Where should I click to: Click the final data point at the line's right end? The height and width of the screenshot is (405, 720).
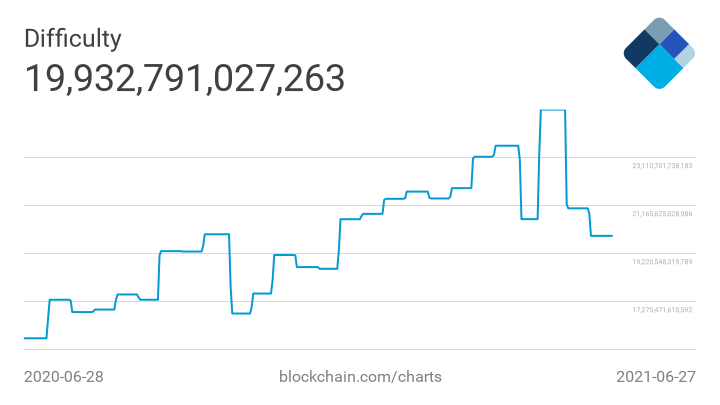pyautogui.click(x=612, y=236)
